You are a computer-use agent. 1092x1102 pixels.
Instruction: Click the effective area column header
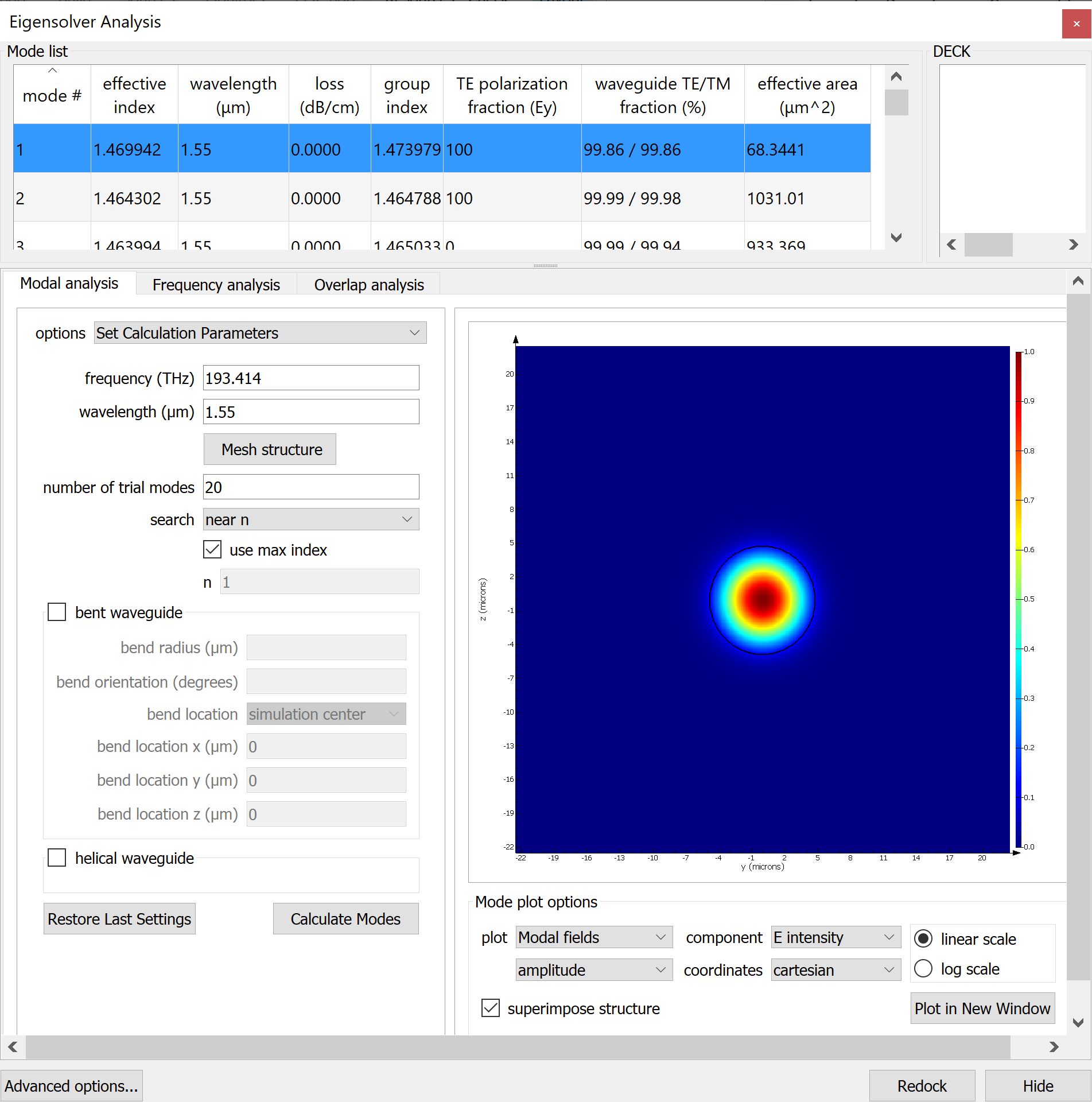point(807,95)
